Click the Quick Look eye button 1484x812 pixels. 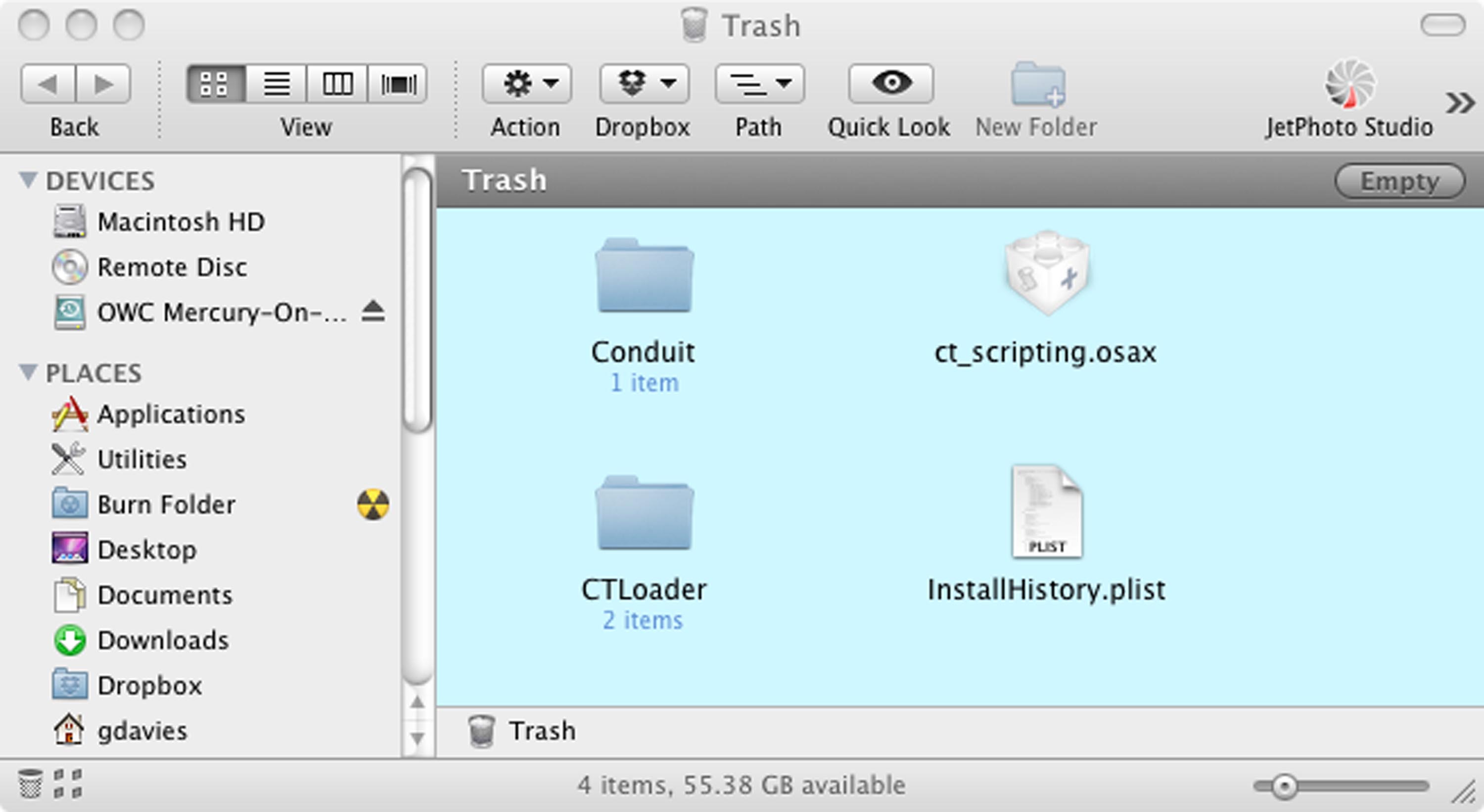[890, 84]
